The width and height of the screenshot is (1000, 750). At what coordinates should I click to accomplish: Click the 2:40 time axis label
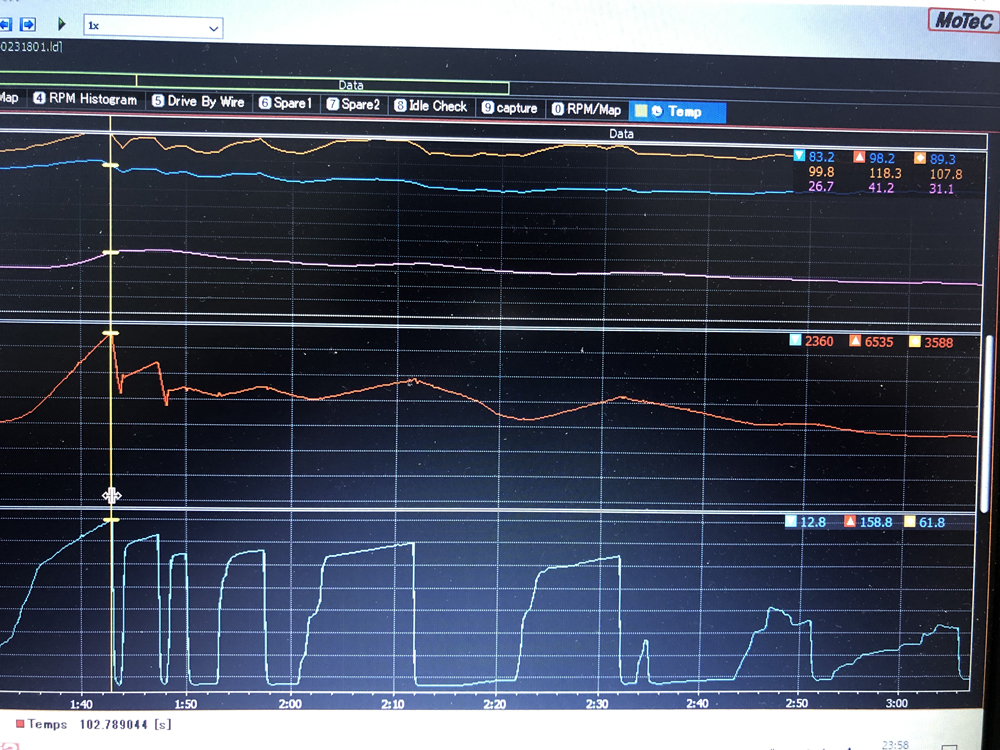coord(697,703)
